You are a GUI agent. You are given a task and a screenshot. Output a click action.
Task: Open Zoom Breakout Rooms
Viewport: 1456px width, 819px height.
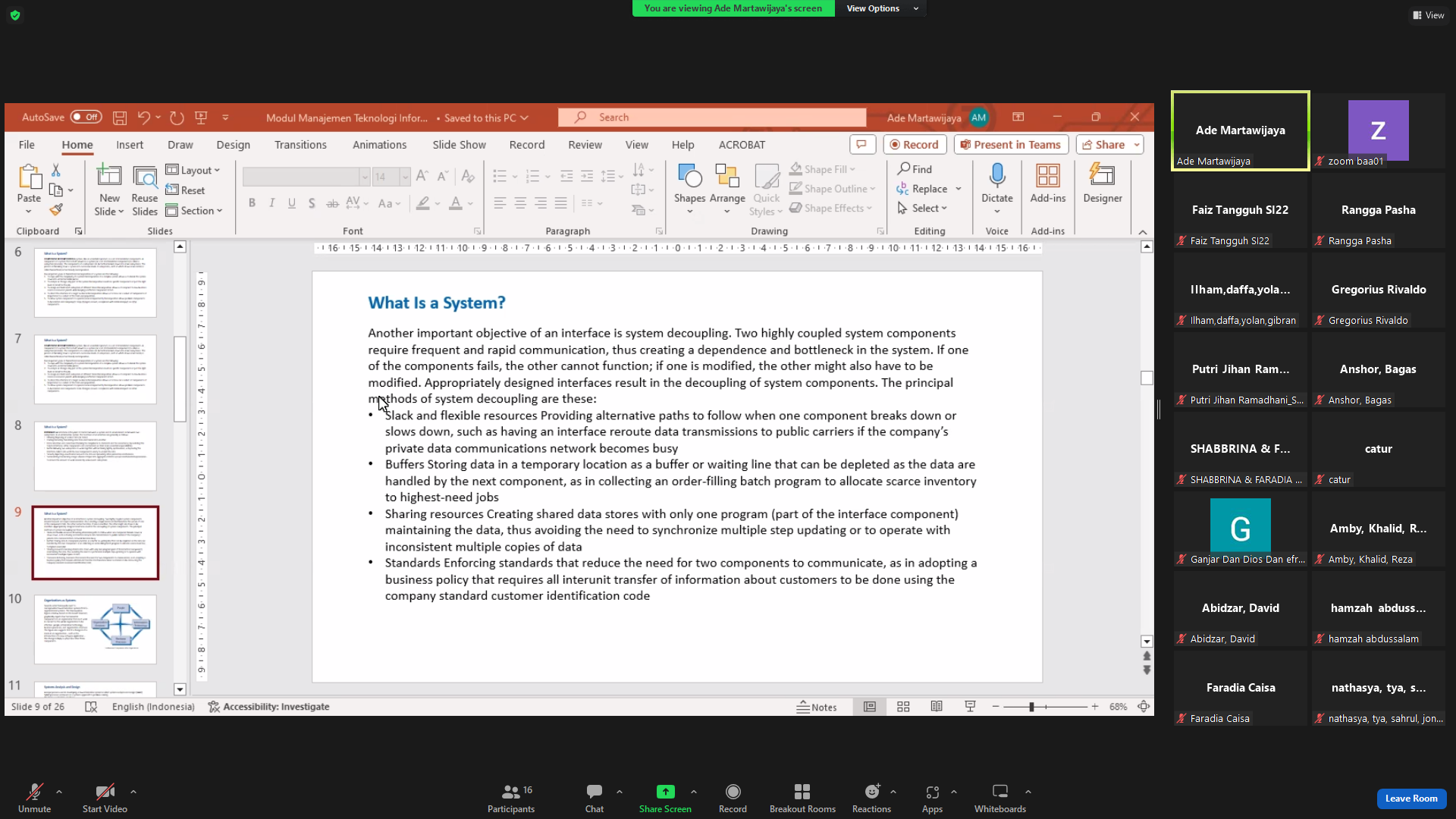click(x=802, y=799)
